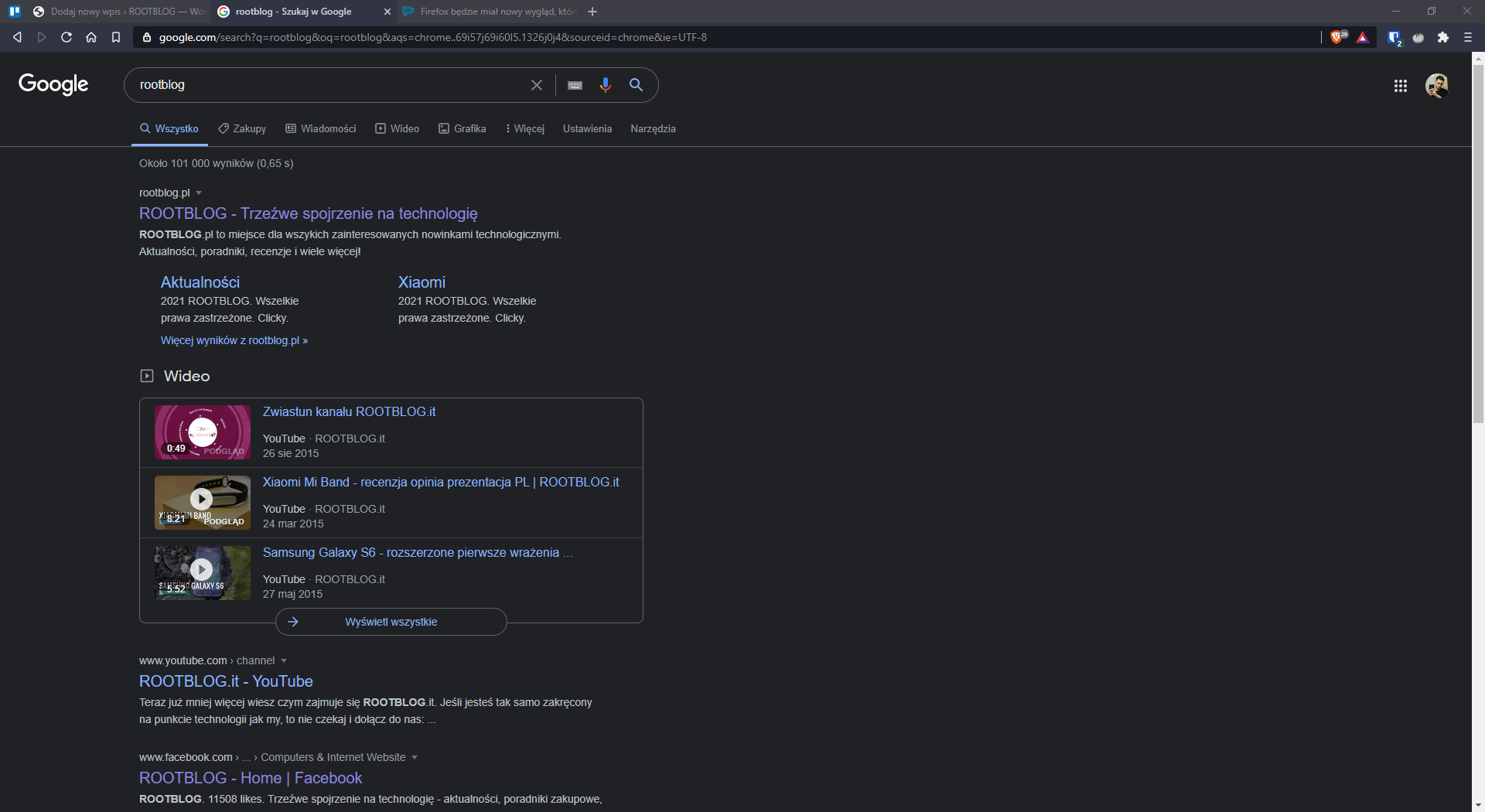The width and height of the screenshot is (1485, 812).
Task: Open the browser extensions puzzle icon
Action: (1442, 37)
